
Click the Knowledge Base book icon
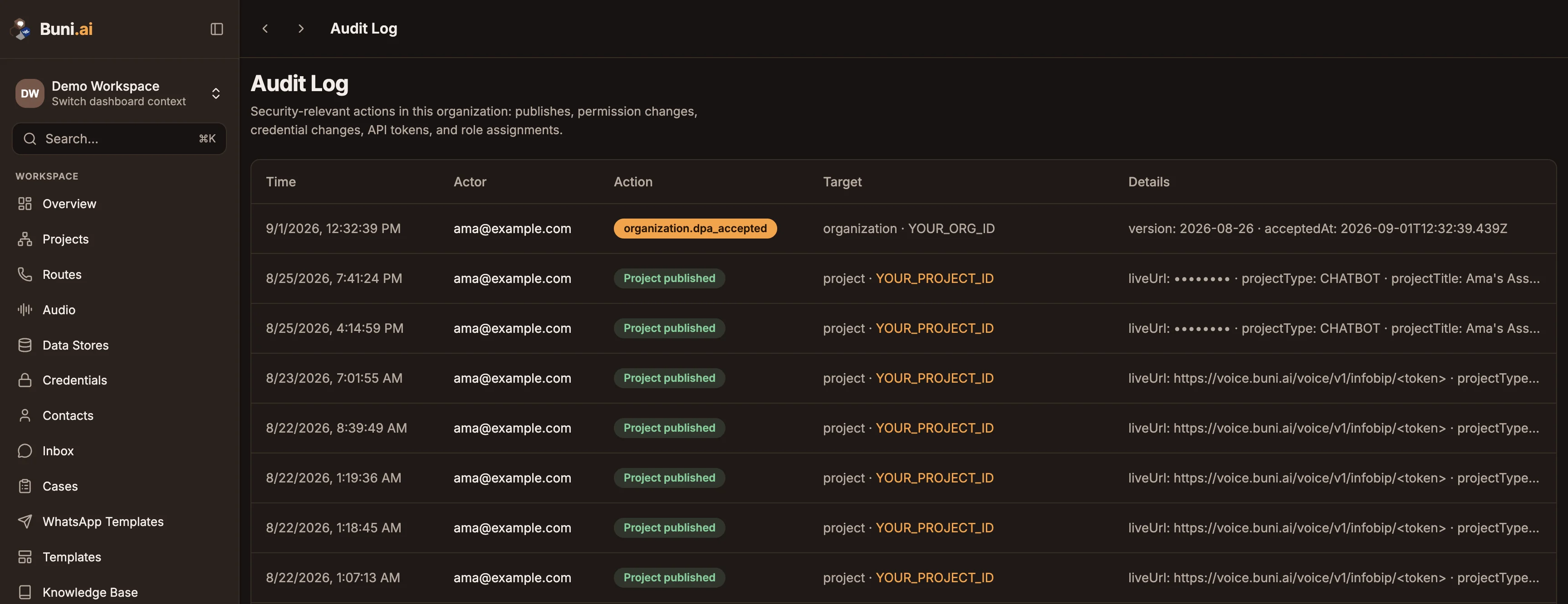25,592
